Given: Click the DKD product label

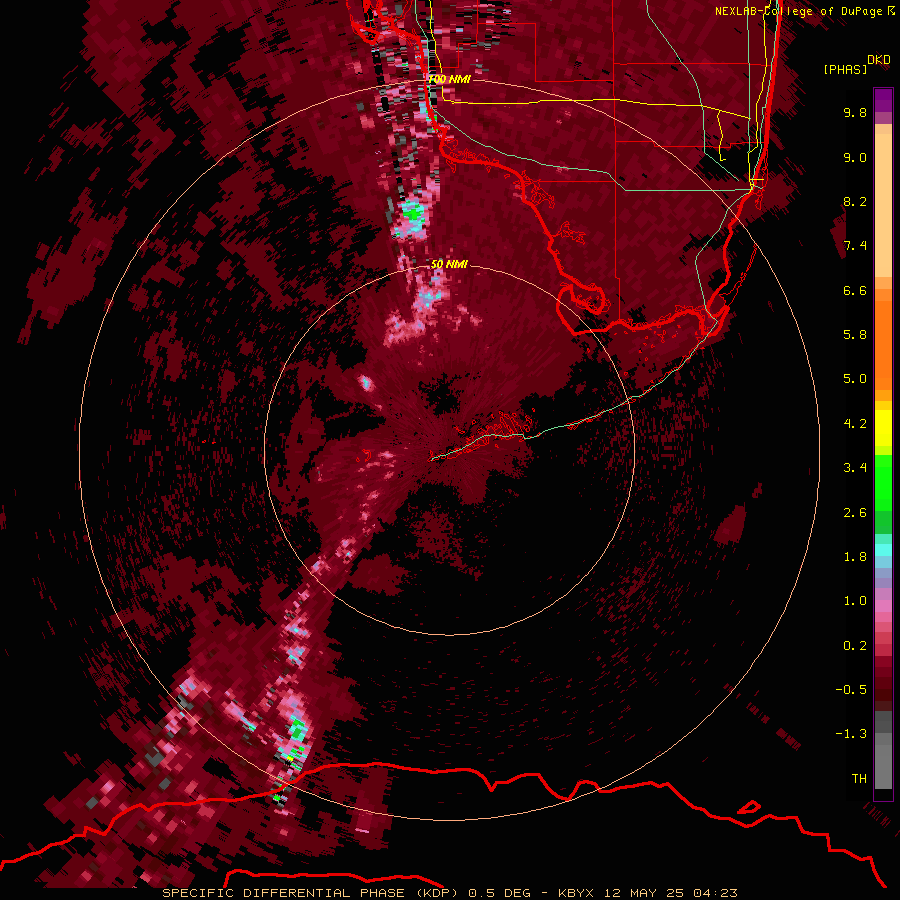Looking at the screenshot, I should pyautogui.click(x=879, y=60).
